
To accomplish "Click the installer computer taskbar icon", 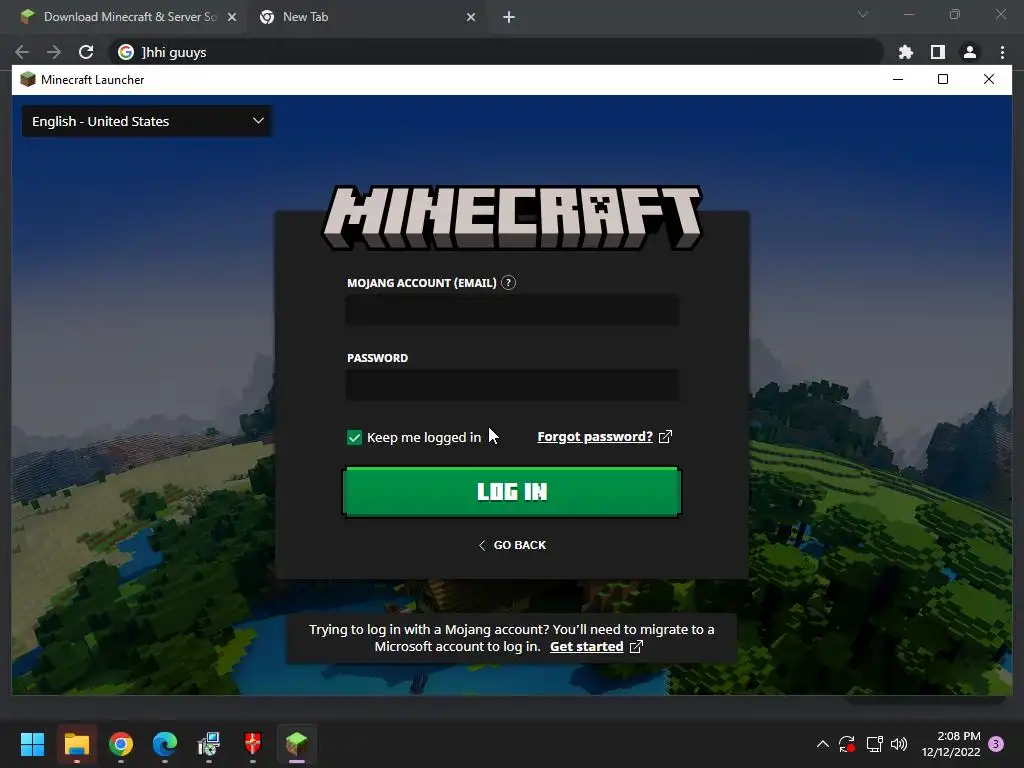I will click(209, 744).
